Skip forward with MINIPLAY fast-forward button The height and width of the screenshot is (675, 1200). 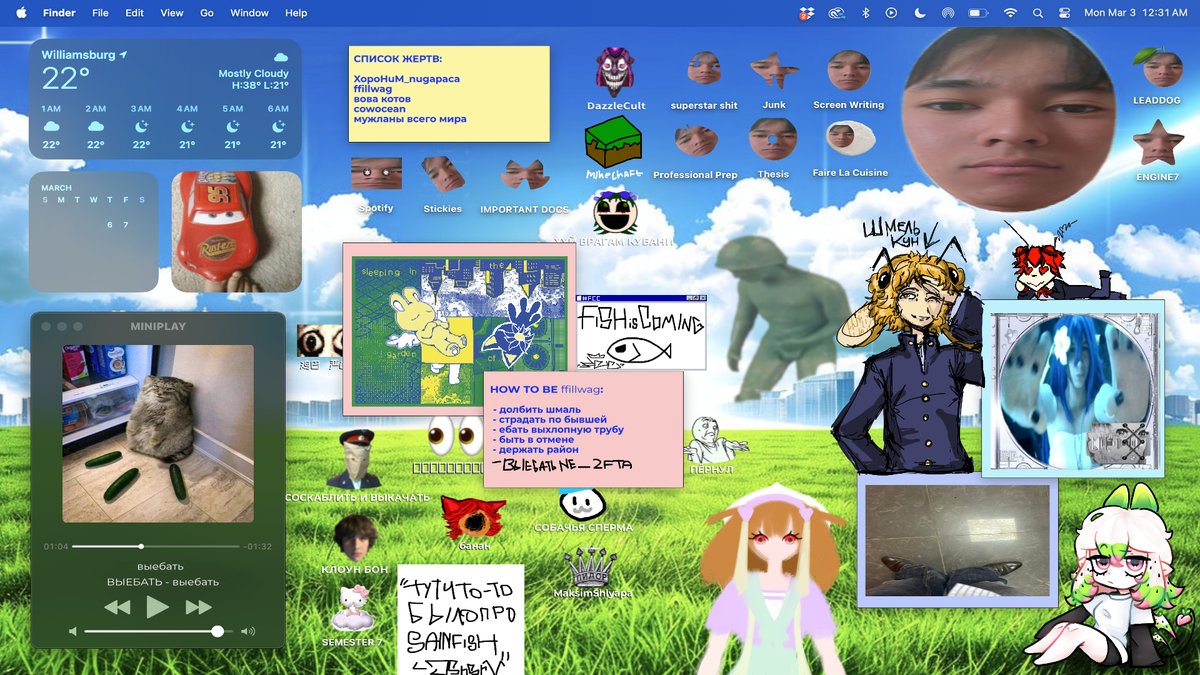199,607
